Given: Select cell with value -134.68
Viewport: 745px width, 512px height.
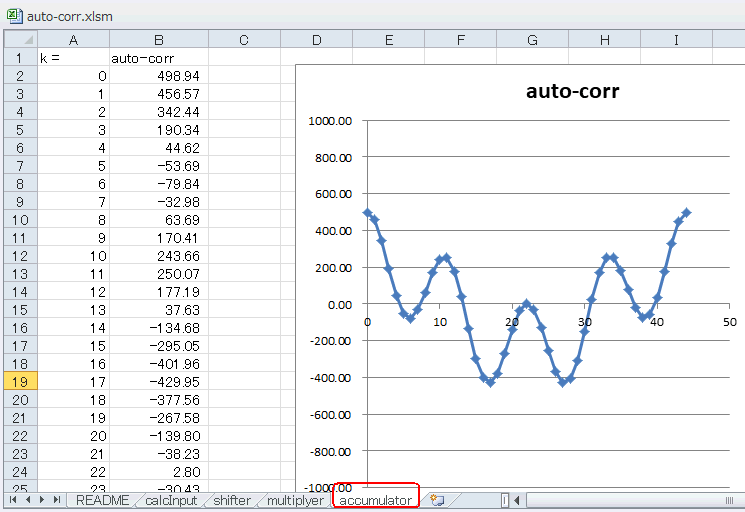Looking at the screenshot, I should pos(159,328).
